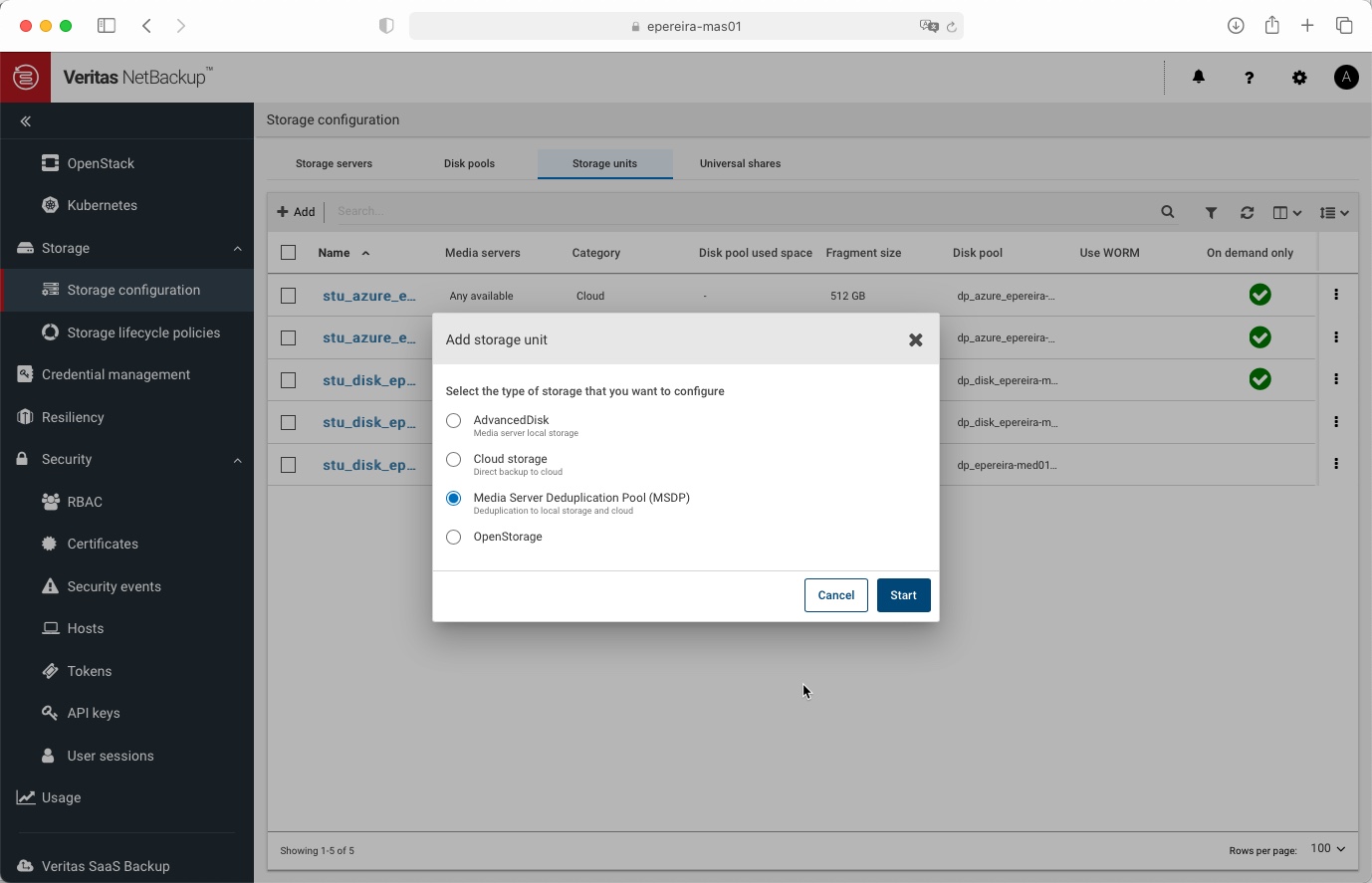Open settings gear in the header
This screenshot has width=1372, height=883.
click(x=1299, y=78)
